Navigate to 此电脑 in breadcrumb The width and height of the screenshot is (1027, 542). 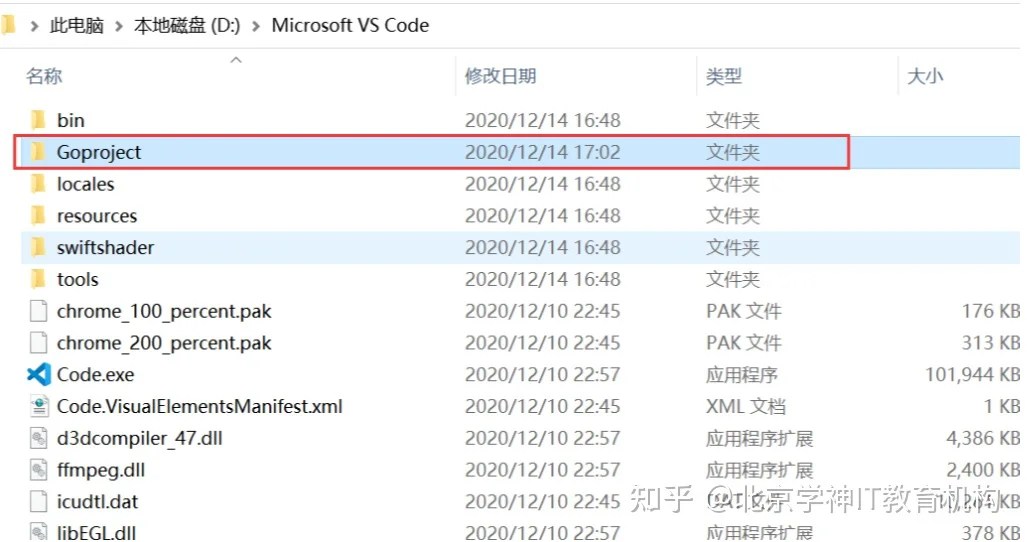point(77,26)
